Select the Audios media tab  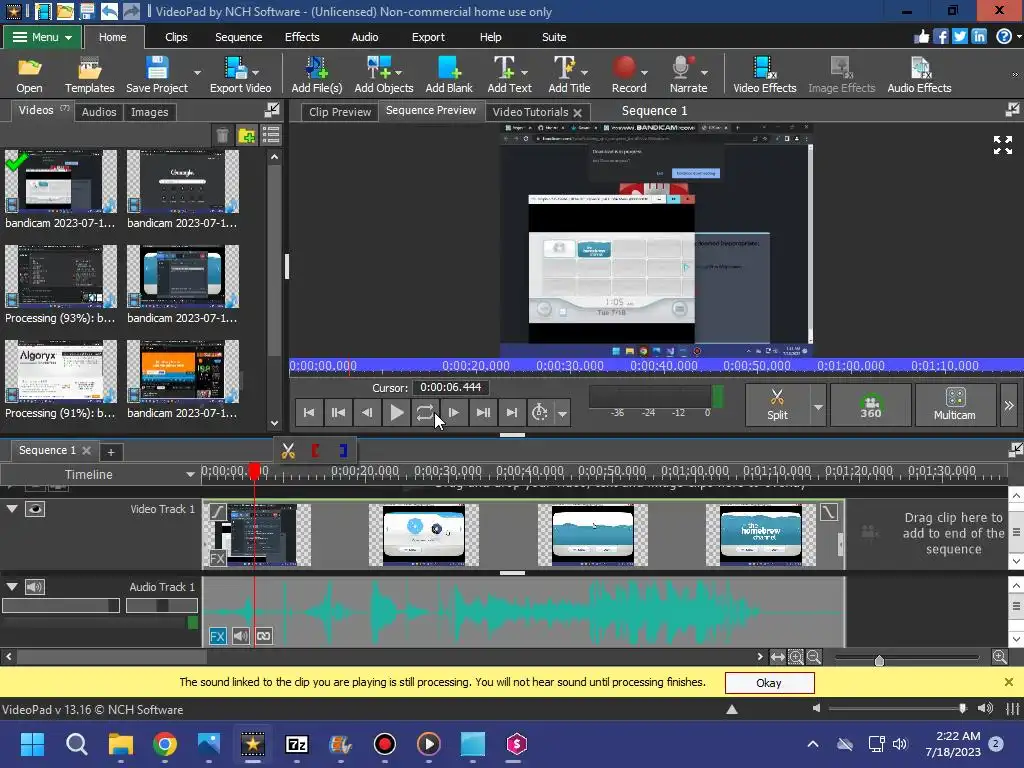pos(99,112)
